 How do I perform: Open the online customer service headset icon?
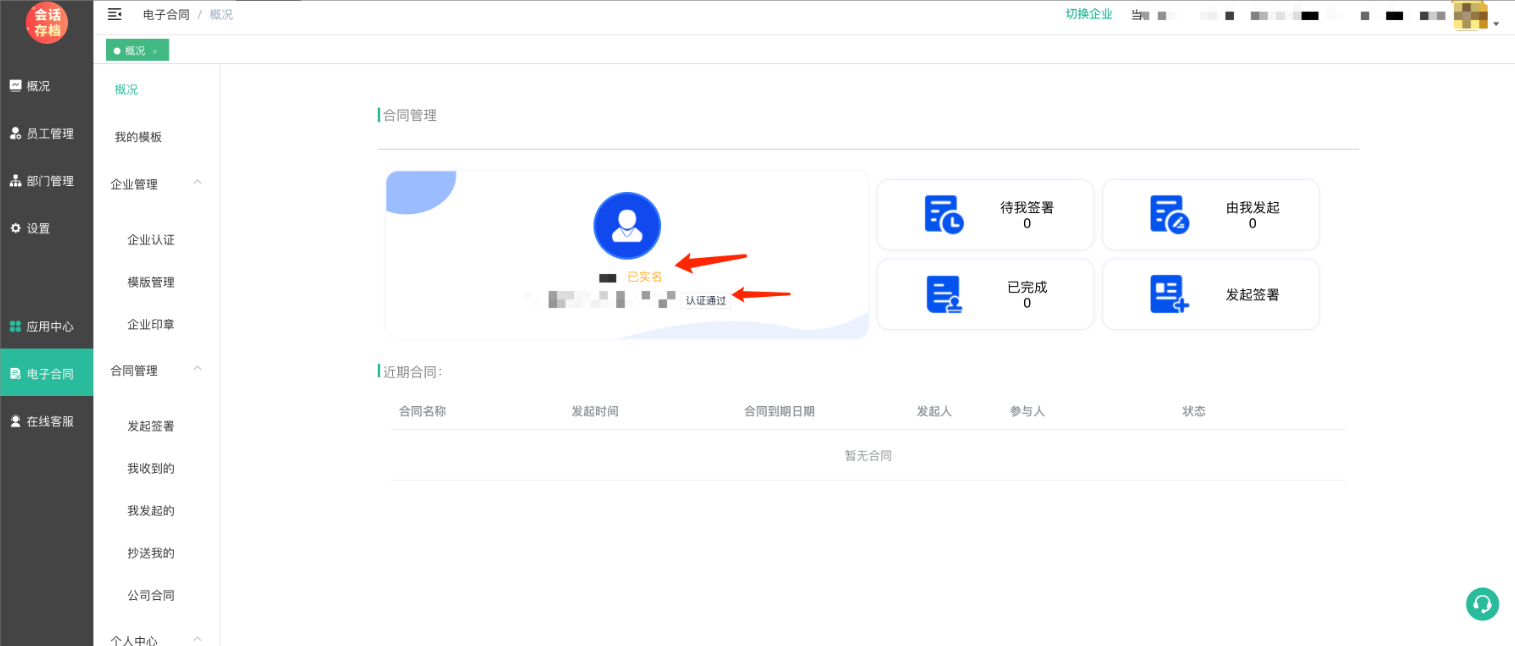click(x=1482, y=604)
